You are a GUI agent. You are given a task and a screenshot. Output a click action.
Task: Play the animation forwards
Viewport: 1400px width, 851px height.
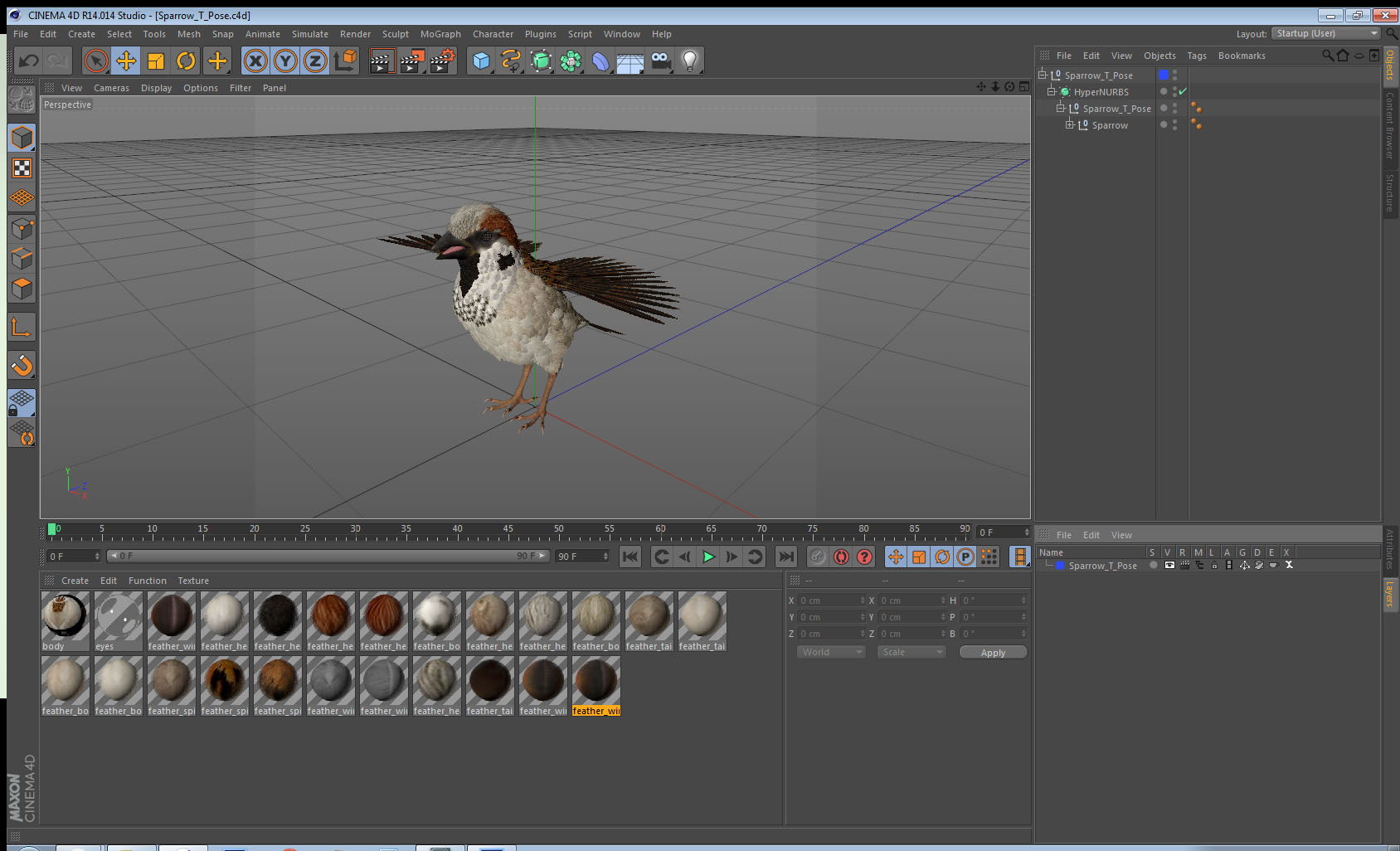708,557
